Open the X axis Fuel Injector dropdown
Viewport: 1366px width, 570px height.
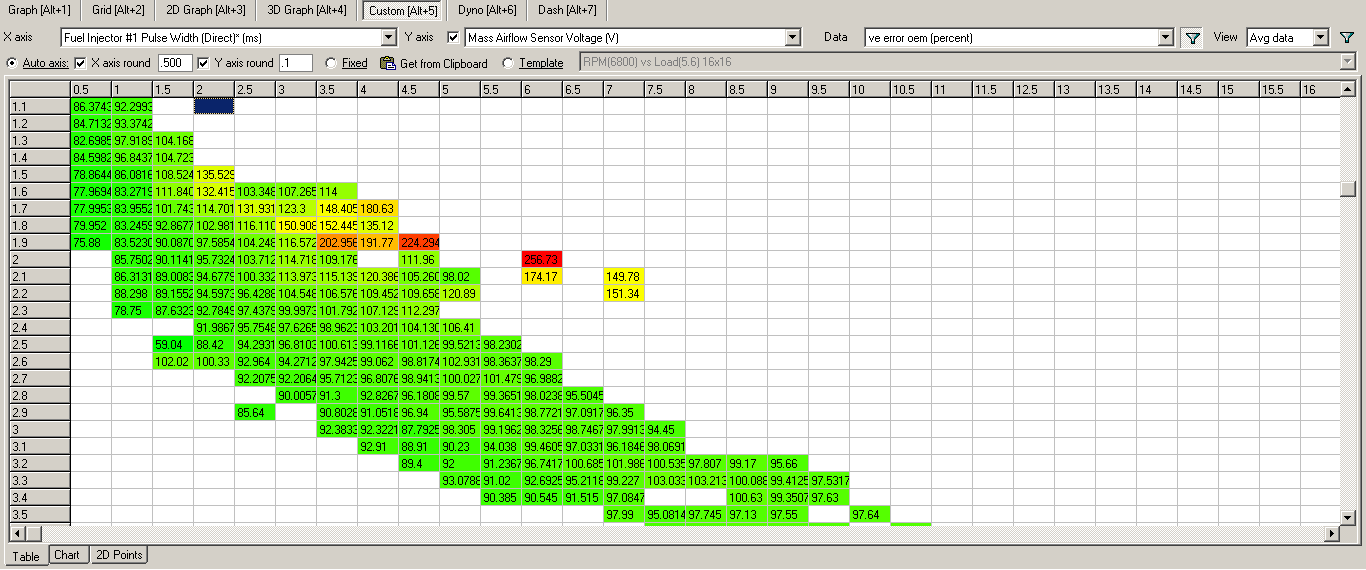click(389, 38)
